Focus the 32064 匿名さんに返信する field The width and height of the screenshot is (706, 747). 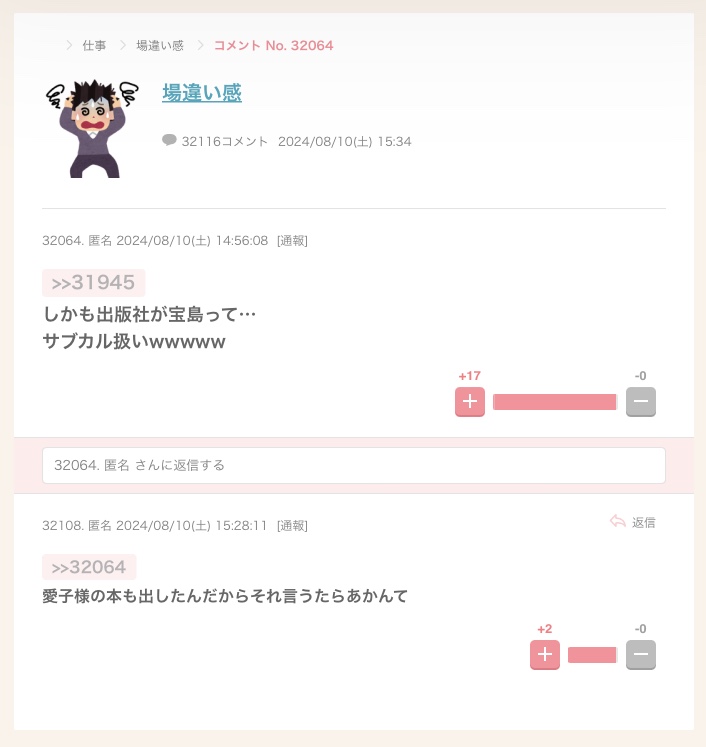[x=354, y=465]
